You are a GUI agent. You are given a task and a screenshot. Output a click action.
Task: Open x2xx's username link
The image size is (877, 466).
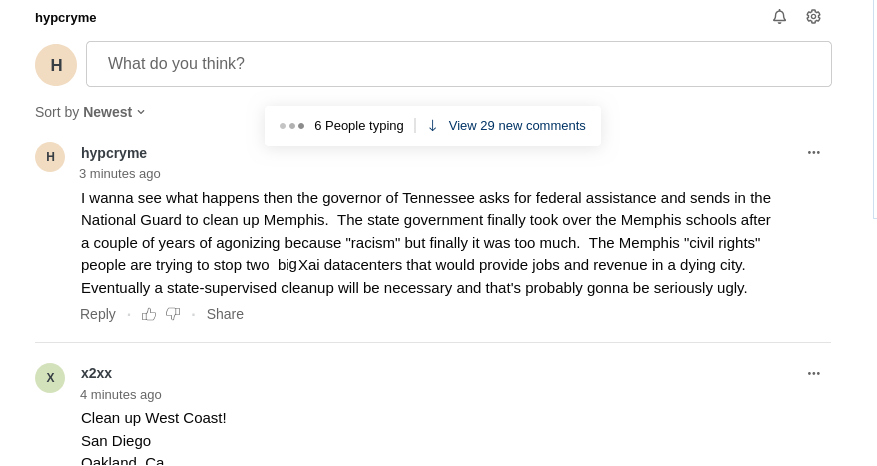pyautogui.click(x=96, y=373)
